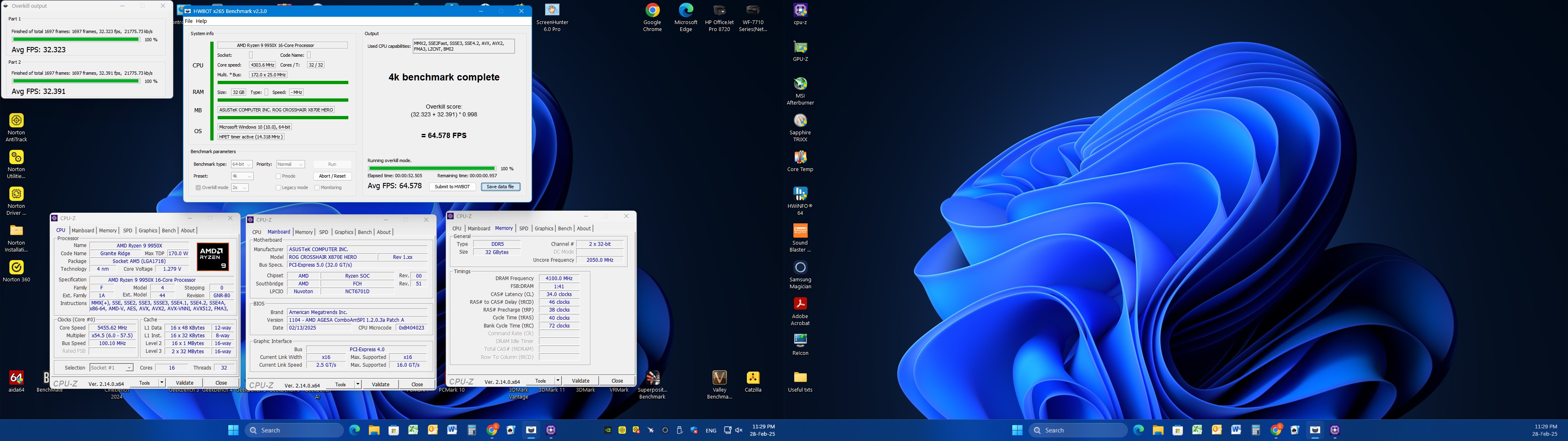Screen dimensions: 1568x441
Task: Click Close in CPU-Z Mainboard window
Action: coord(417,384)
